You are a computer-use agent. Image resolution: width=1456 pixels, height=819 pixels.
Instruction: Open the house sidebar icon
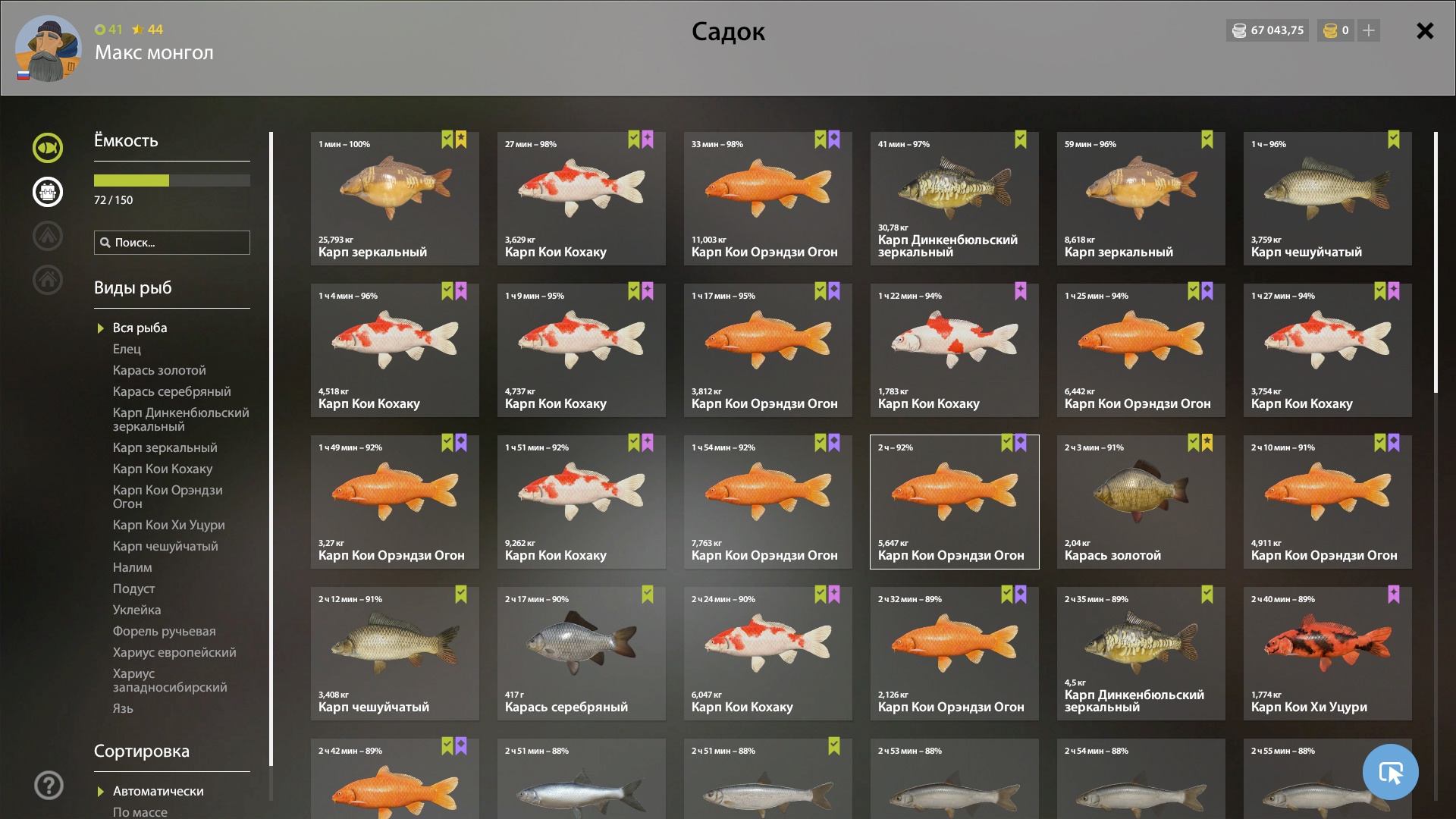click(x=48, y=280)
